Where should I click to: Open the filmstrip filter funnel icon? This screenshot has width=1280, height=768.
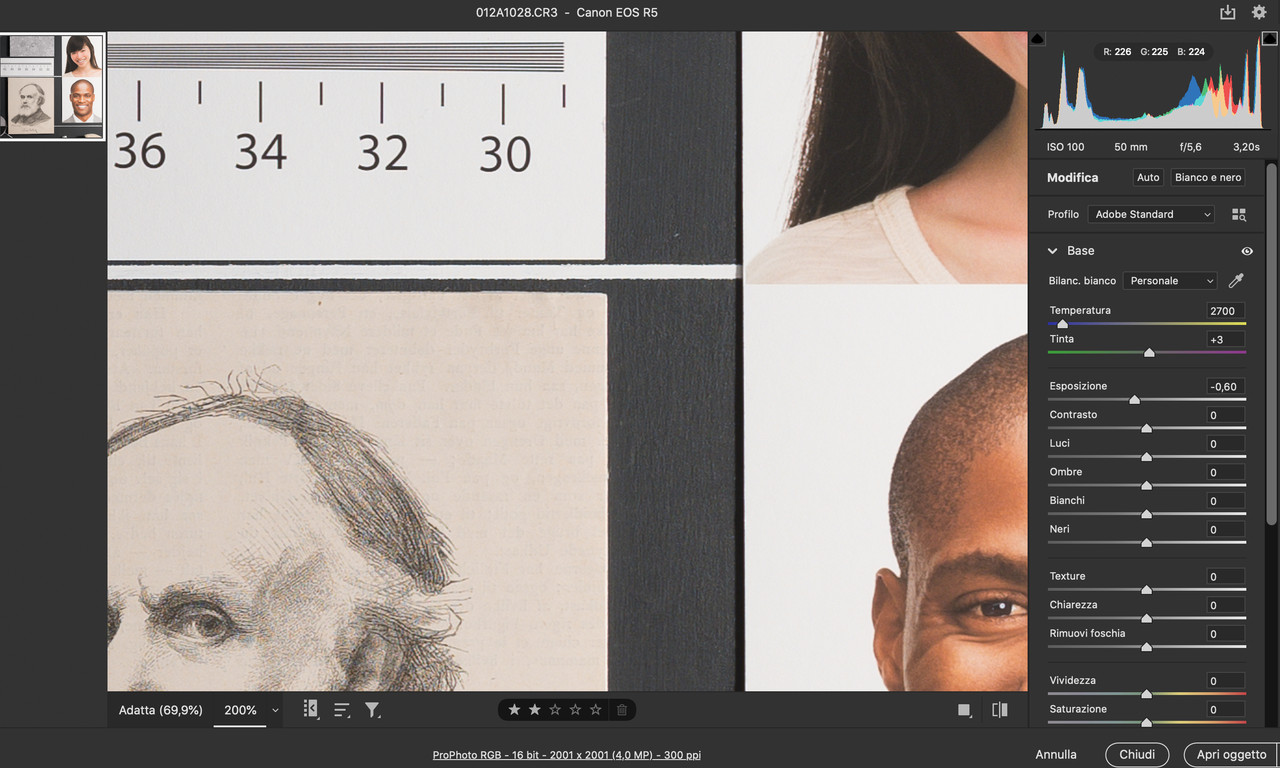pyautogui.click(x=372, y=710)
